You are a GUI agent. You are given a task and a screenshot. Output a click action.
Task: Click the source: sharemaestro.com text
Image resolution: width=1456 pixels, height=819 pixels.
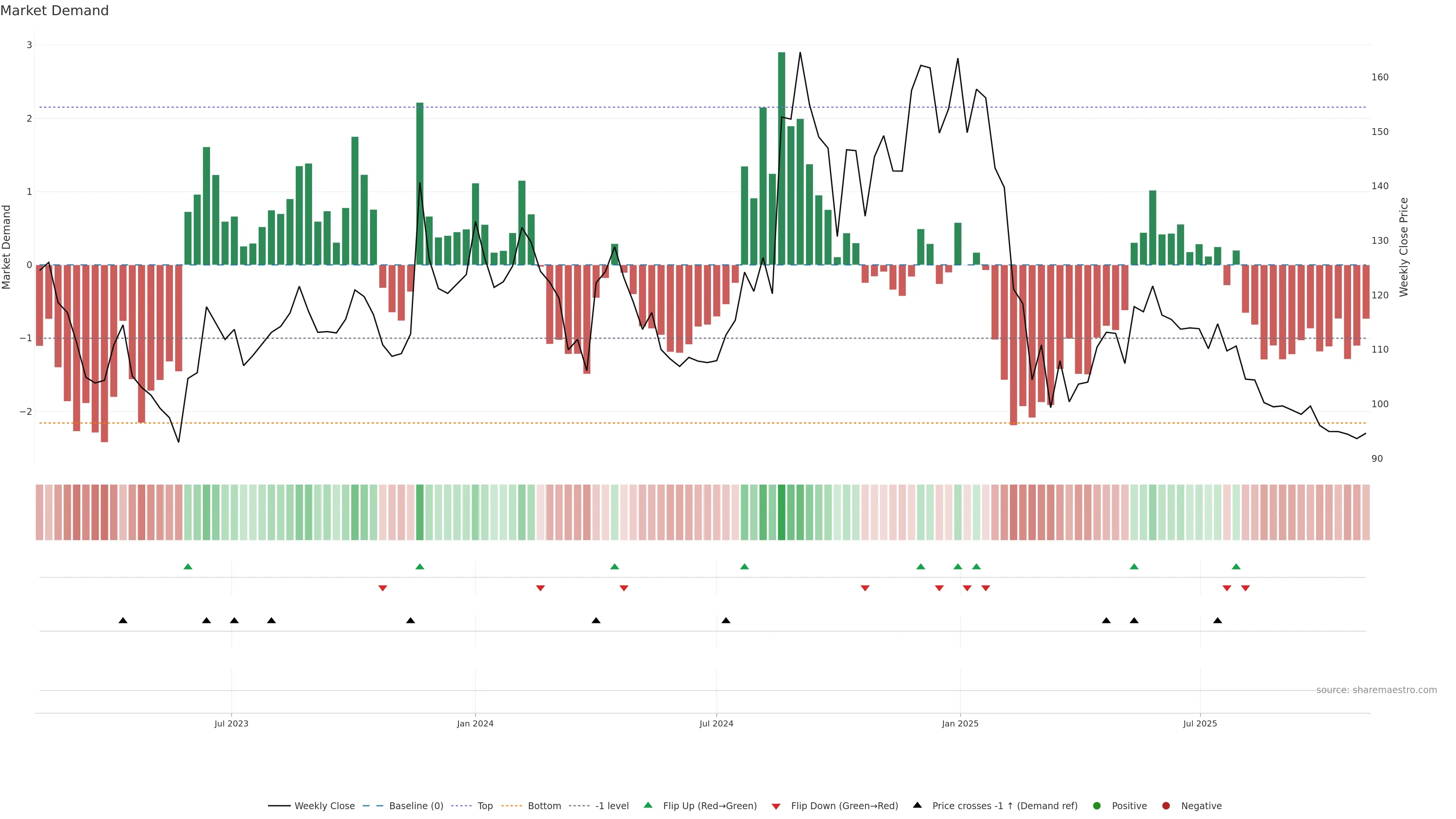[x=1376, y=690]
